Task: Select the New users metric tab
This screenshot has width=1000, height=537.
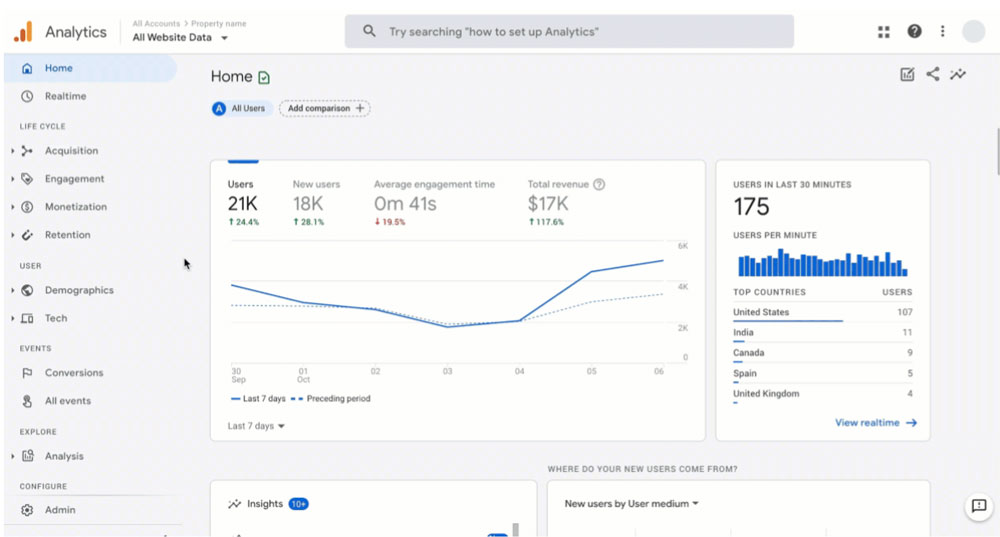Action: pyautogui.click(x=316, y=203)
